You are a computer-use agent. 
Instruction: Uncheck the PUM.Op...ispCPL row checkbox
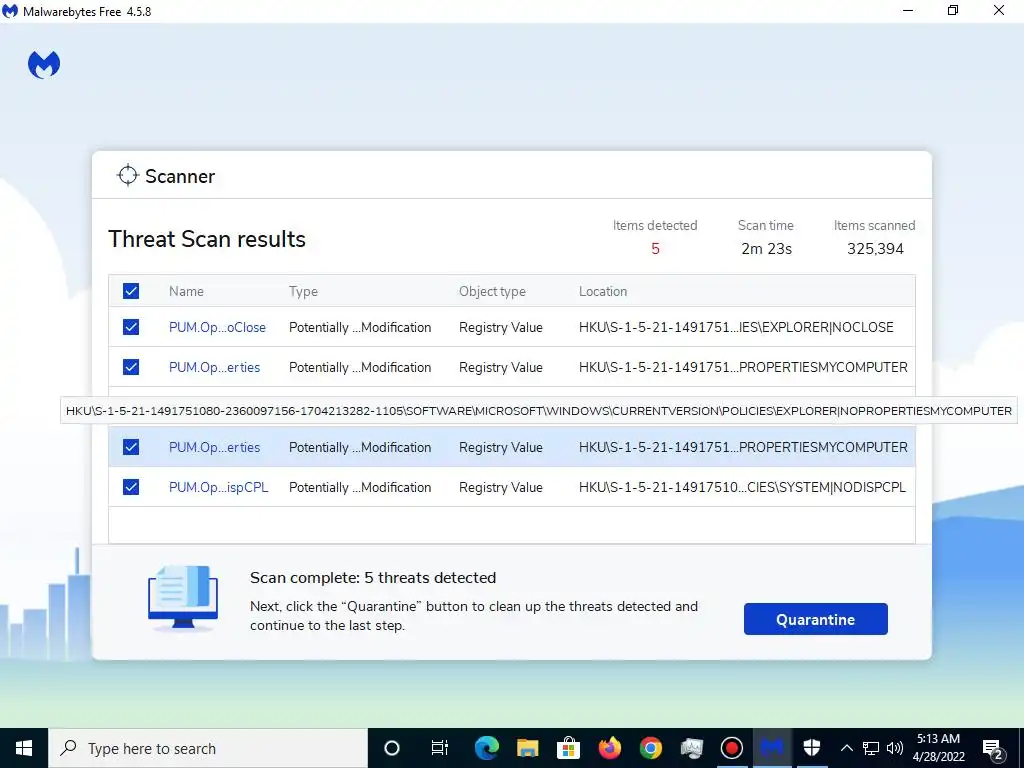click(131, 487)
